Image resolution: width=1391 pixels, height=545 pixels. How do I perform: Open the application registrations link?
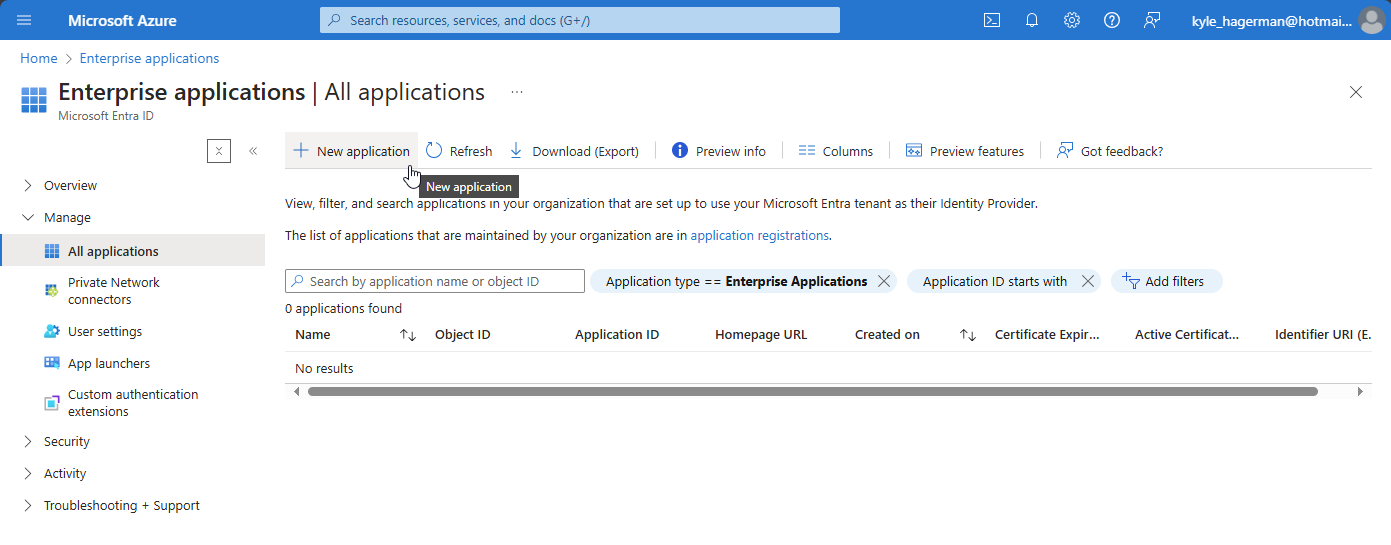pyautogui.click(x=760, y=235)
